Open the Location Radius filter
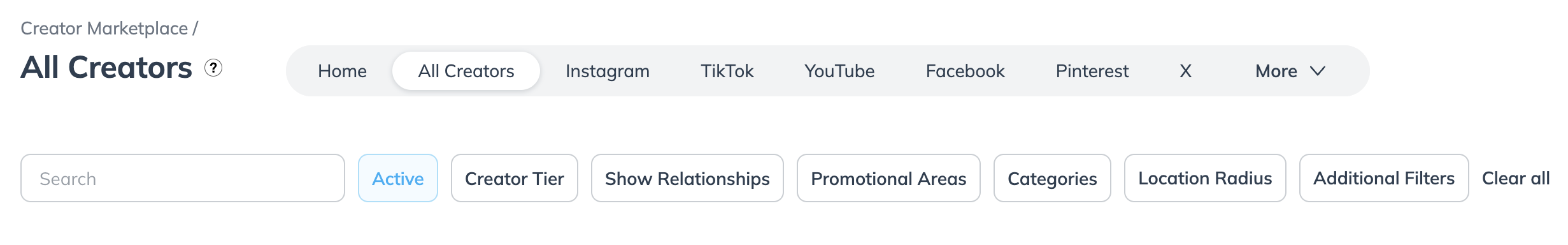 (1205, 178)
